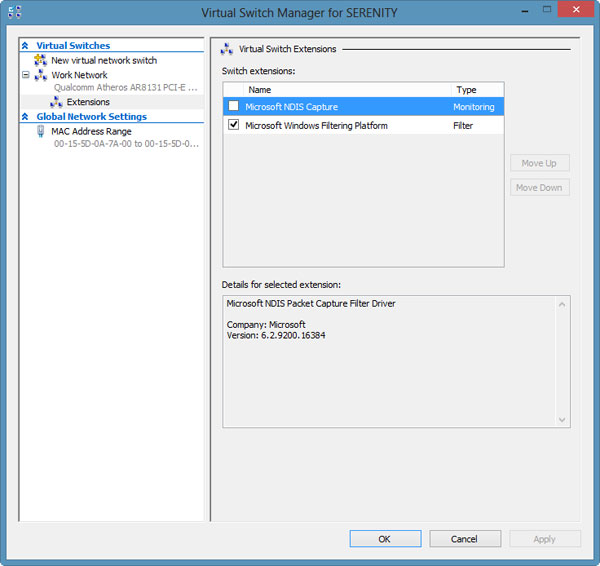Image resolution: width=600 pixels, height=566 pixels.
Task: Click the title bar app icon
Action: coord(15,14)
